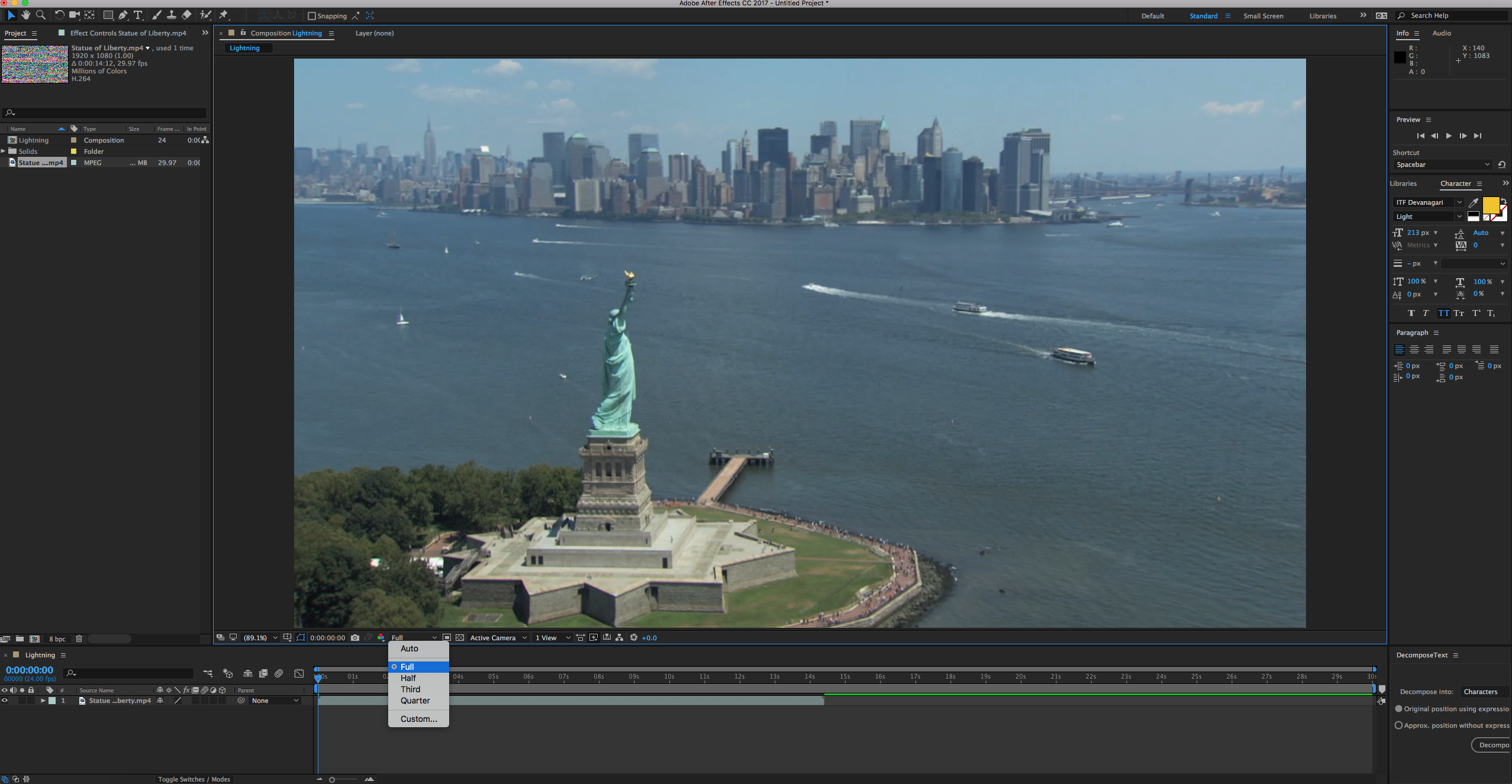
Task: Expand the Solids folder
Action: 4,151
